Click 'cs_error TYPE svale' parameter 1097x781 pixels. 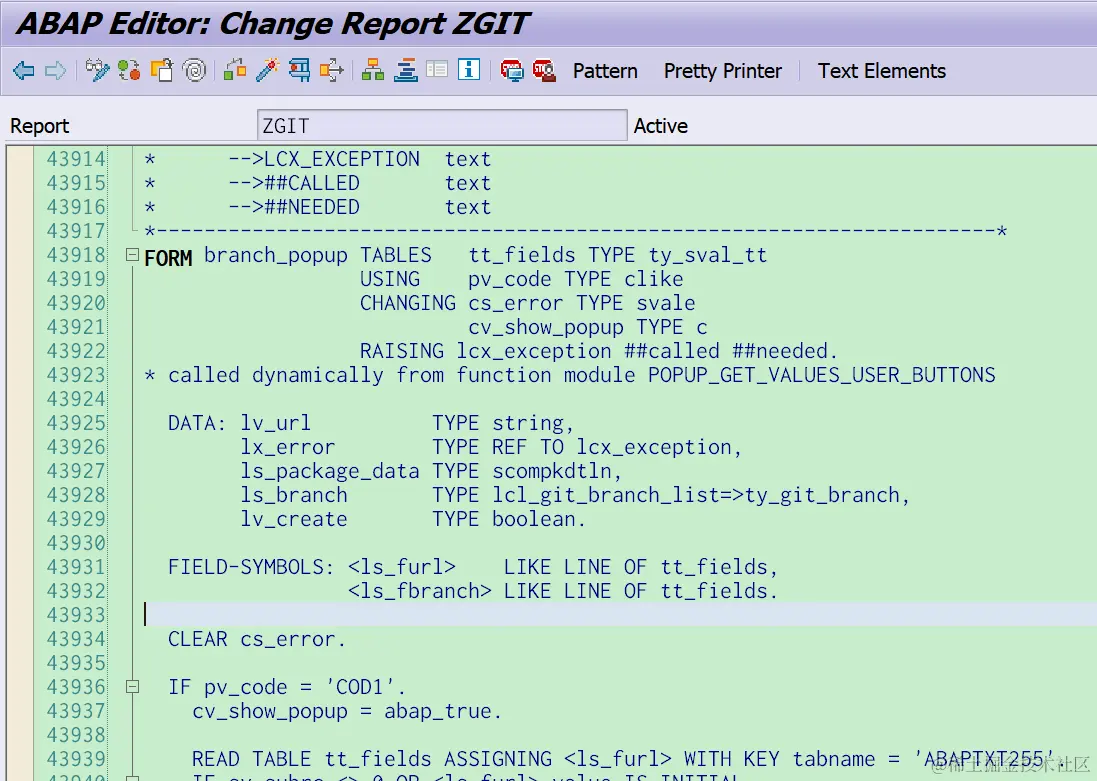581,303
